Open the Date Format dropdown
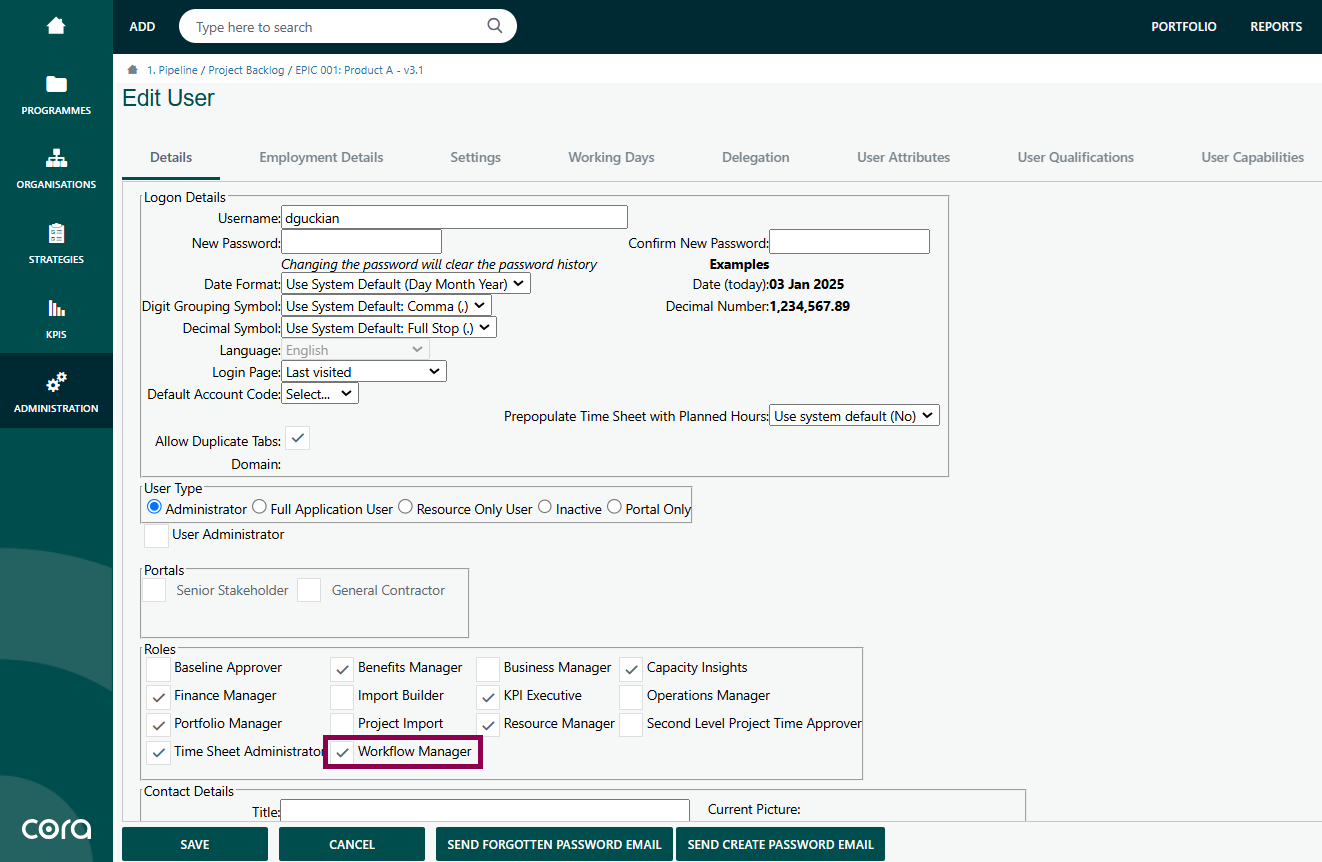Image resolution: width=1322 pixels, height=862 pixels. (406, 284)
